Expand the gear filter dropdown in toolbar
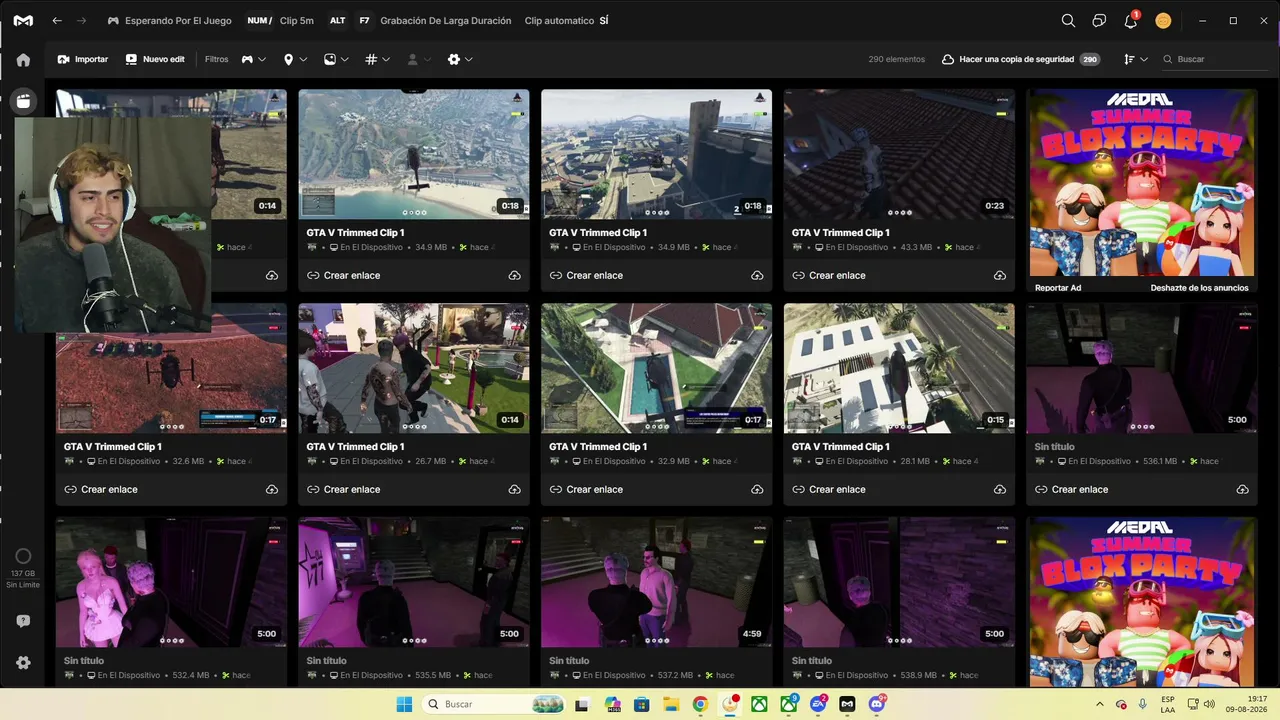Image resolution: width=1280 pixels, height=720 pixels. (460, 60)
